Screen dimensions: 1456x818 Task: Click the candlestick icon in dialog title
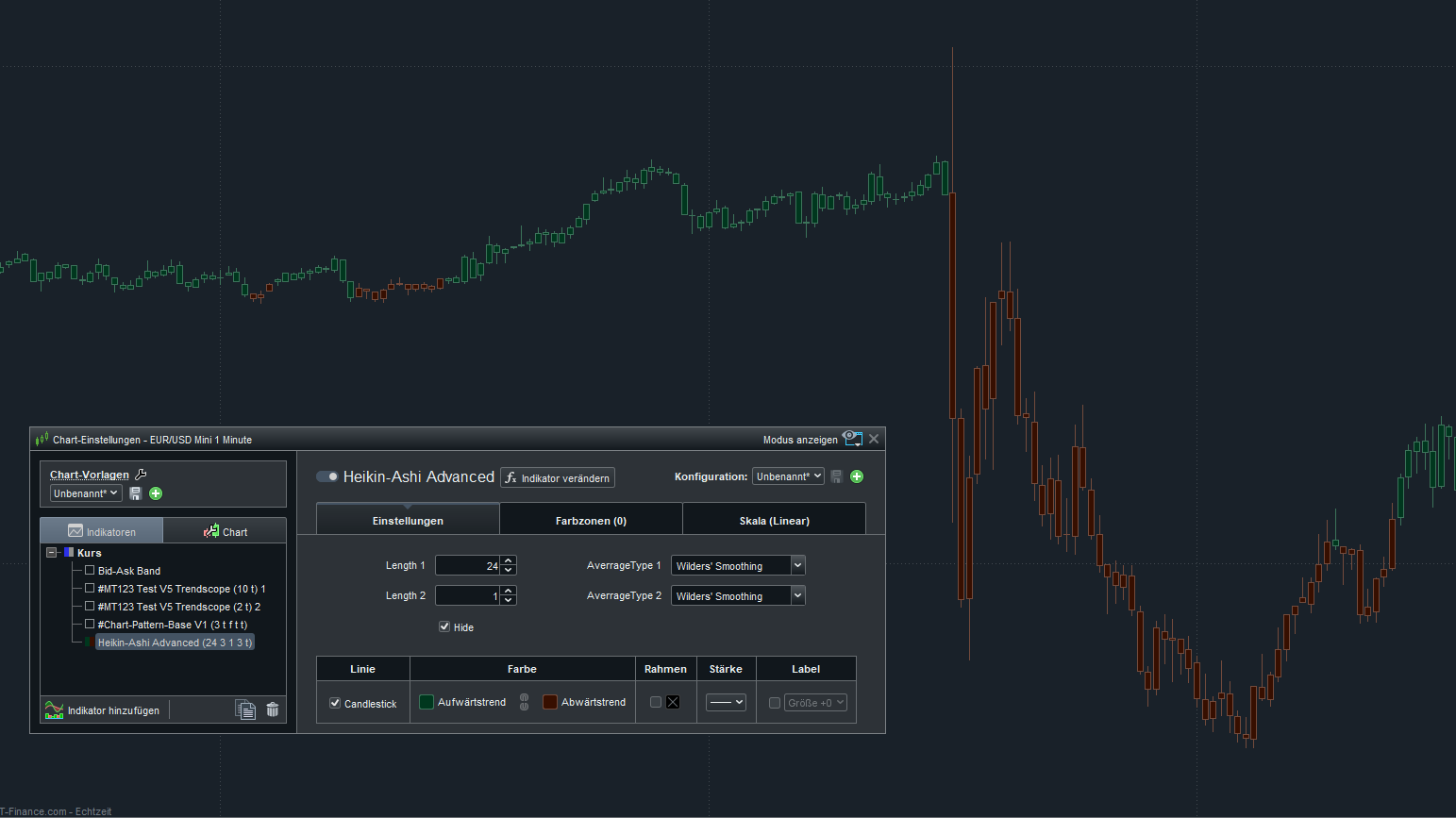(x=42, y=440)
